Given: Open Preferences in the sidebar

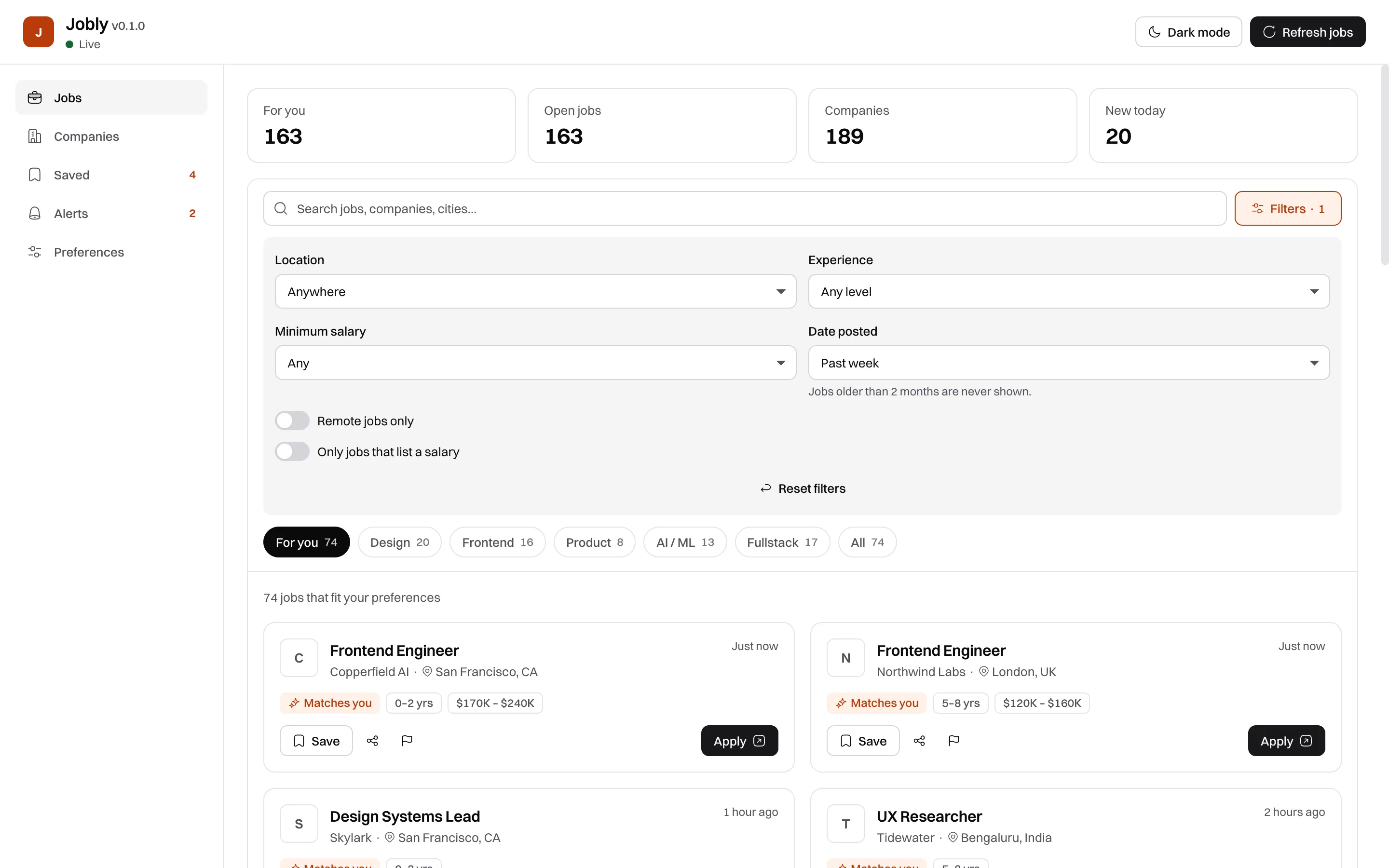Looking at the screenshot, I should coord(111,251).
